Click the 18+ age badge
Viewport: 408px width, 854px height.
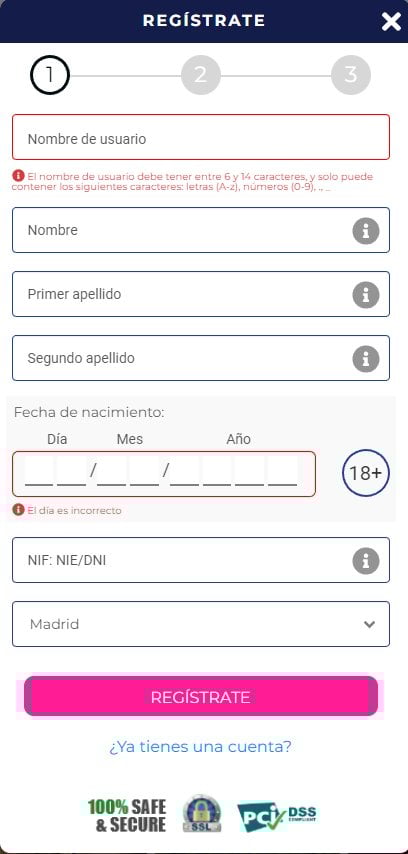[366, 473]
